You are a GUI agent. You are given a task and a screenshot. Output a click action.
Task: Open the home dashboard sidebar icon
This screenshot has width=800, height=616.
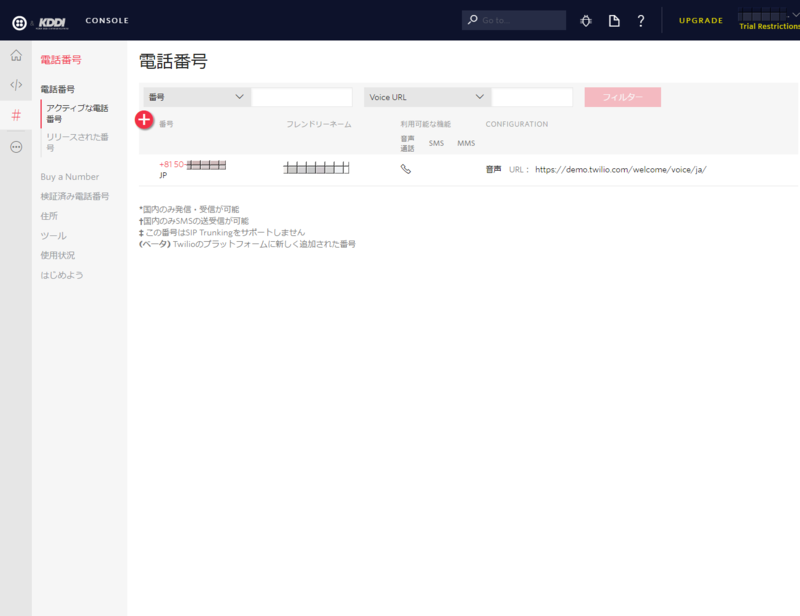[x=16, y=55]
